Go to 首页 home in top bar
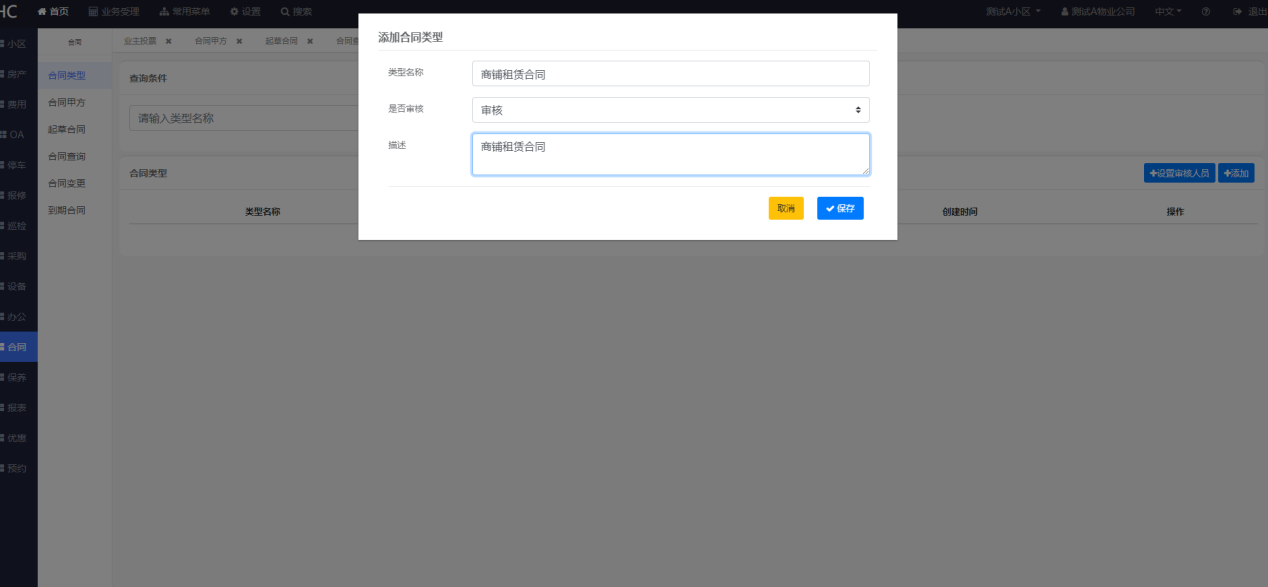Viewport: 1268px width, 587px height. pyautogui.click(x=53, y=12)
